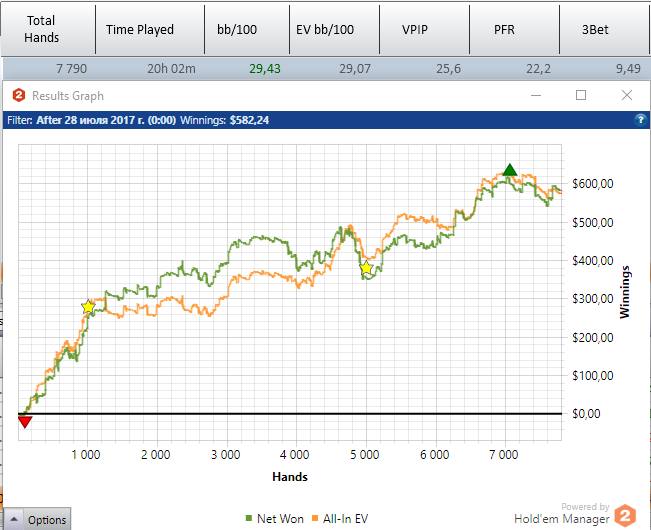Select the 7 790 total hands cell

pos(71,68)
